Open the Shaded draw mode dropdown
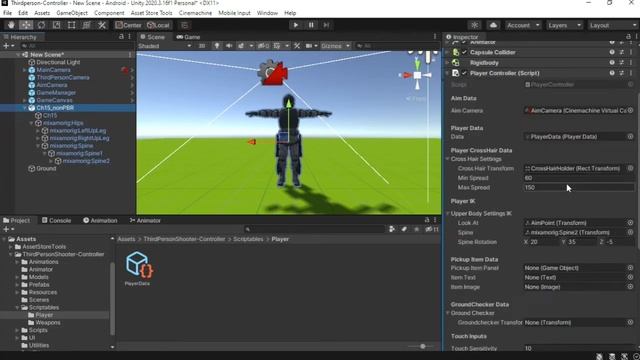The height and width of the screenshot is (360, 640). [164, 46]
